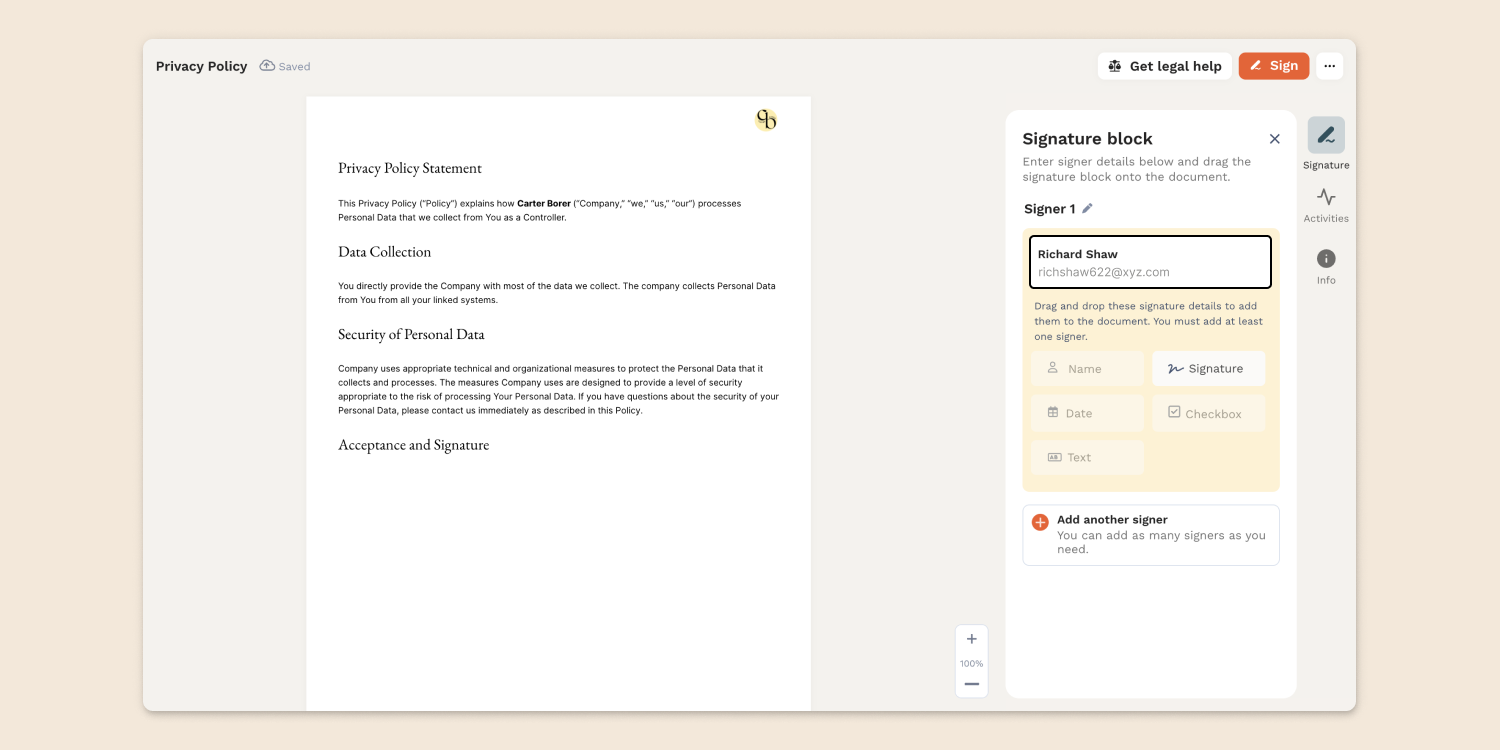Open the three-dot more options menu
The height and width of the screenshot is (750, 1500).
(1329, 66)
